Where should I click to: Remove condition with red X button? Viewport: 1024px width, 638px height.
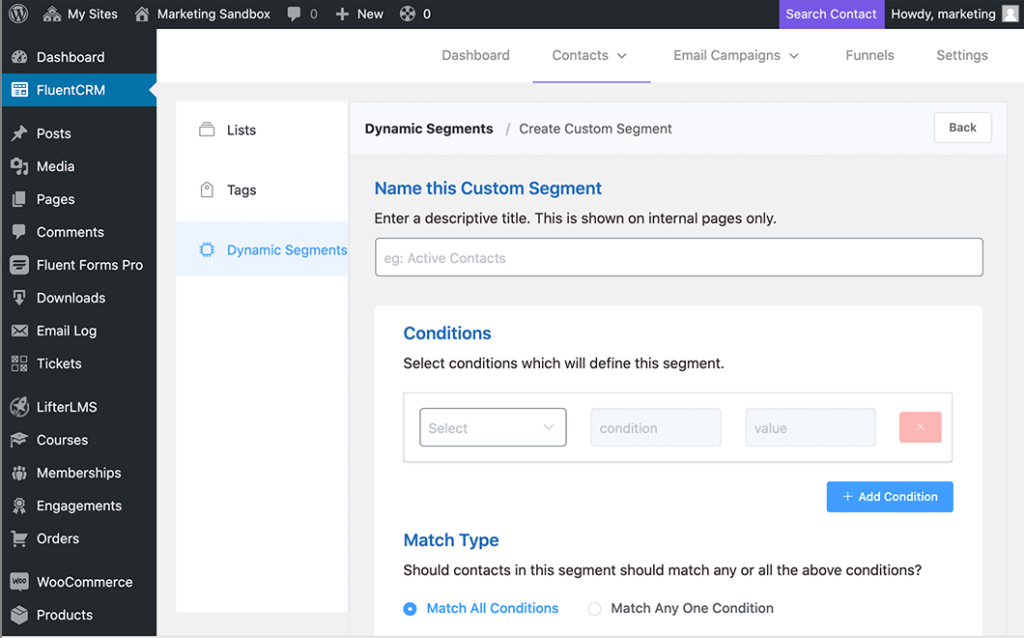(x=920, y=427)
